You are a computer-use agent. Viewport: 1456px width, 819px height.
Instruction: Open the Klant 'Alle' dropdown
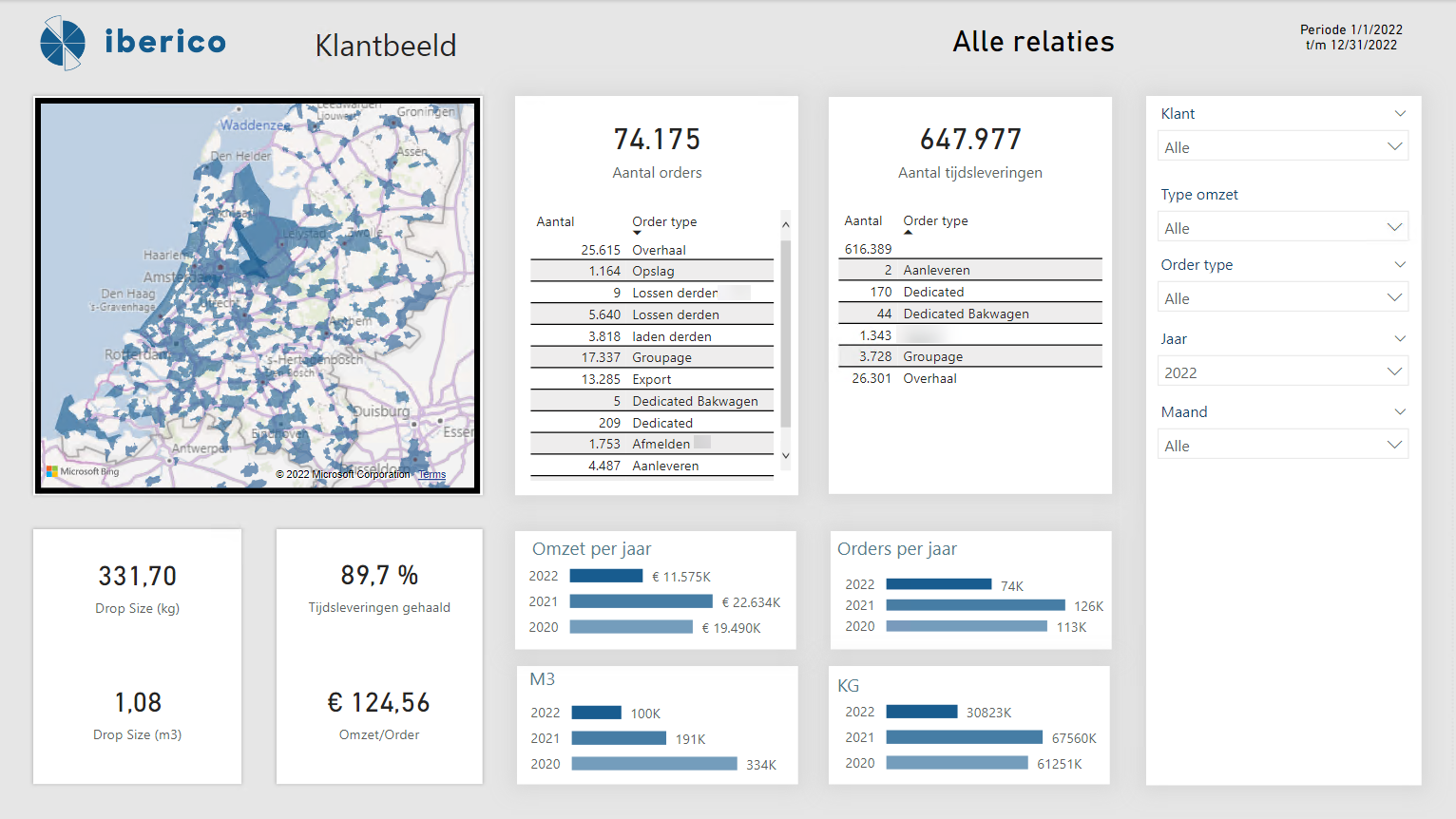click(x=1283, y=147)
